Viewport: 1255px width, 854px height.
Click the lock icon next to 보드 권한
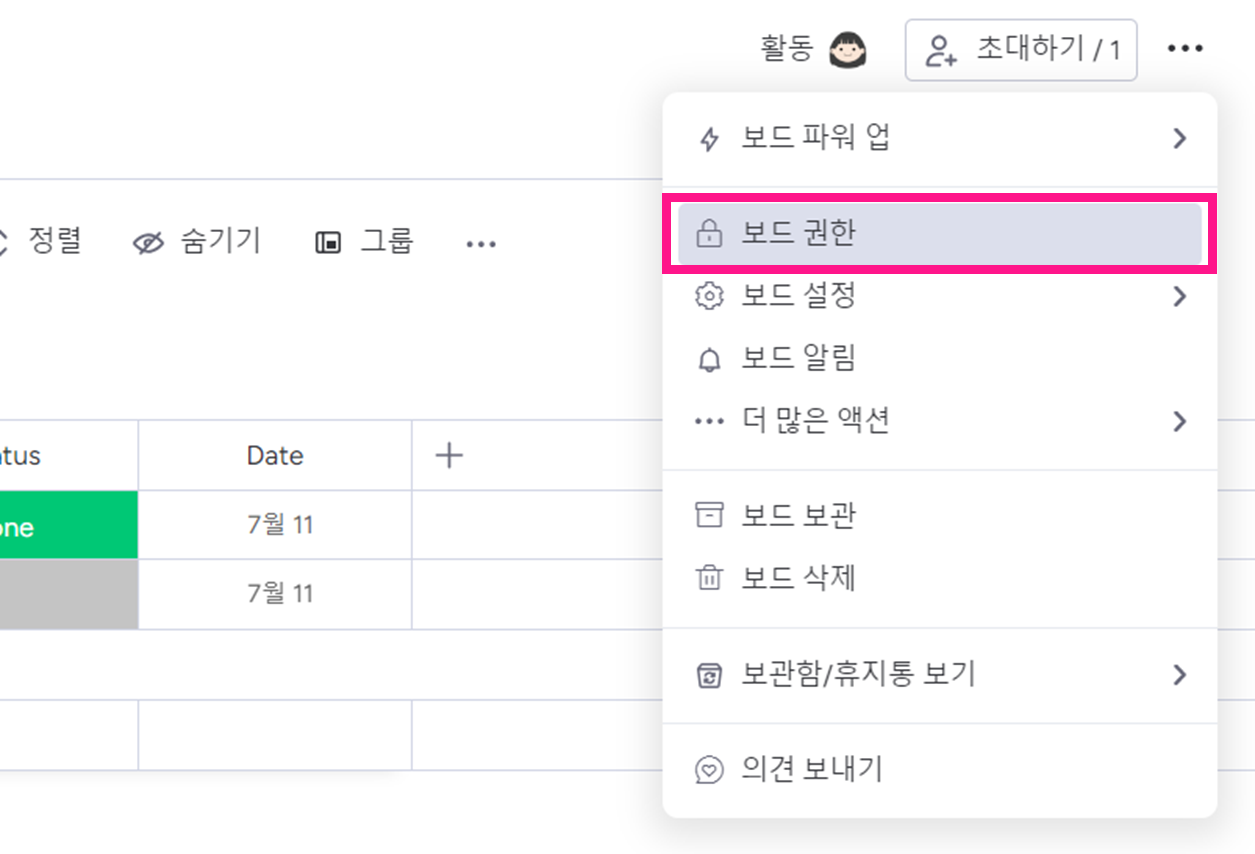709,235
